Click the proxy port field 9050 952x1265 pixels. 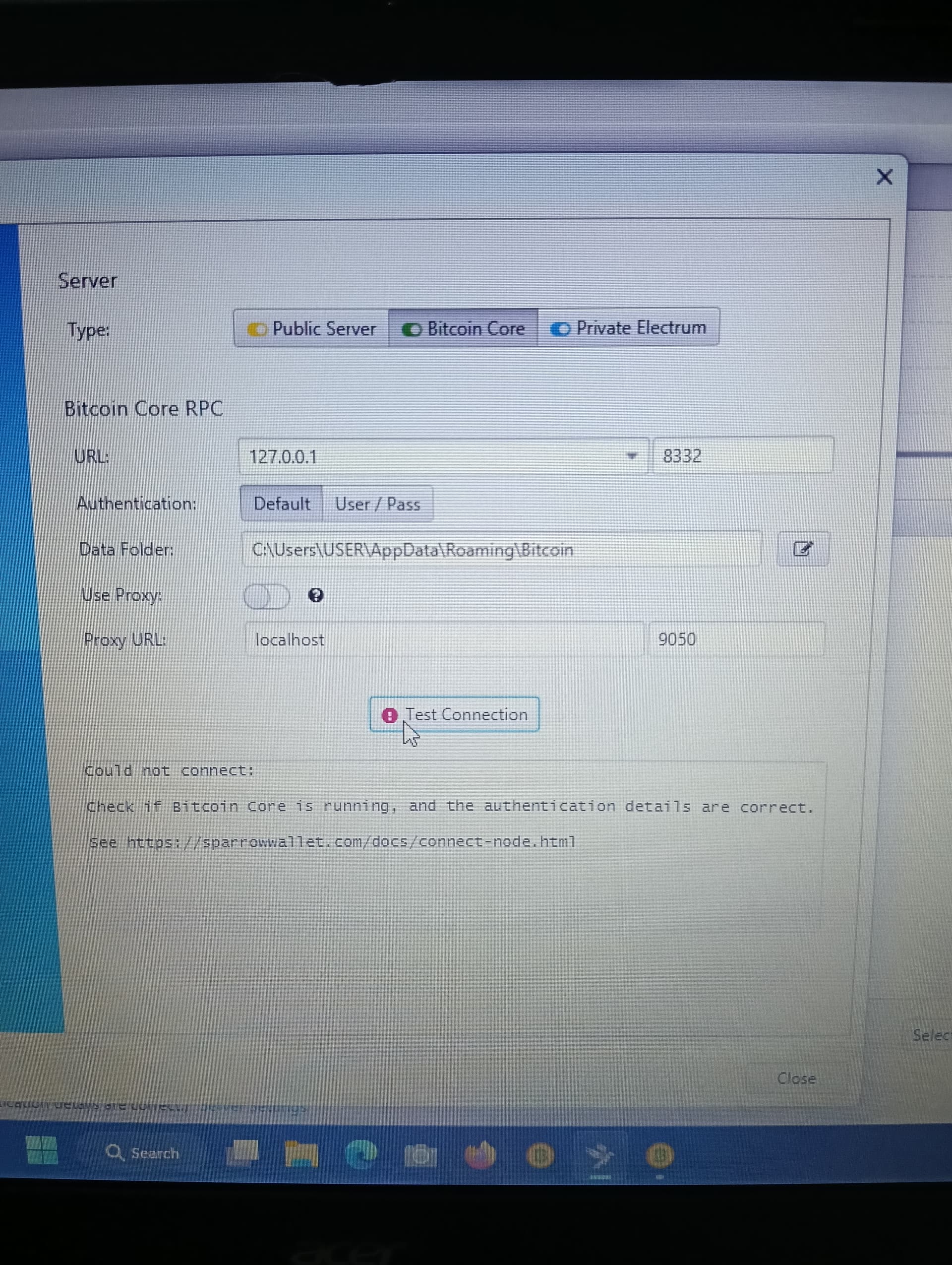tap(736, 638)
